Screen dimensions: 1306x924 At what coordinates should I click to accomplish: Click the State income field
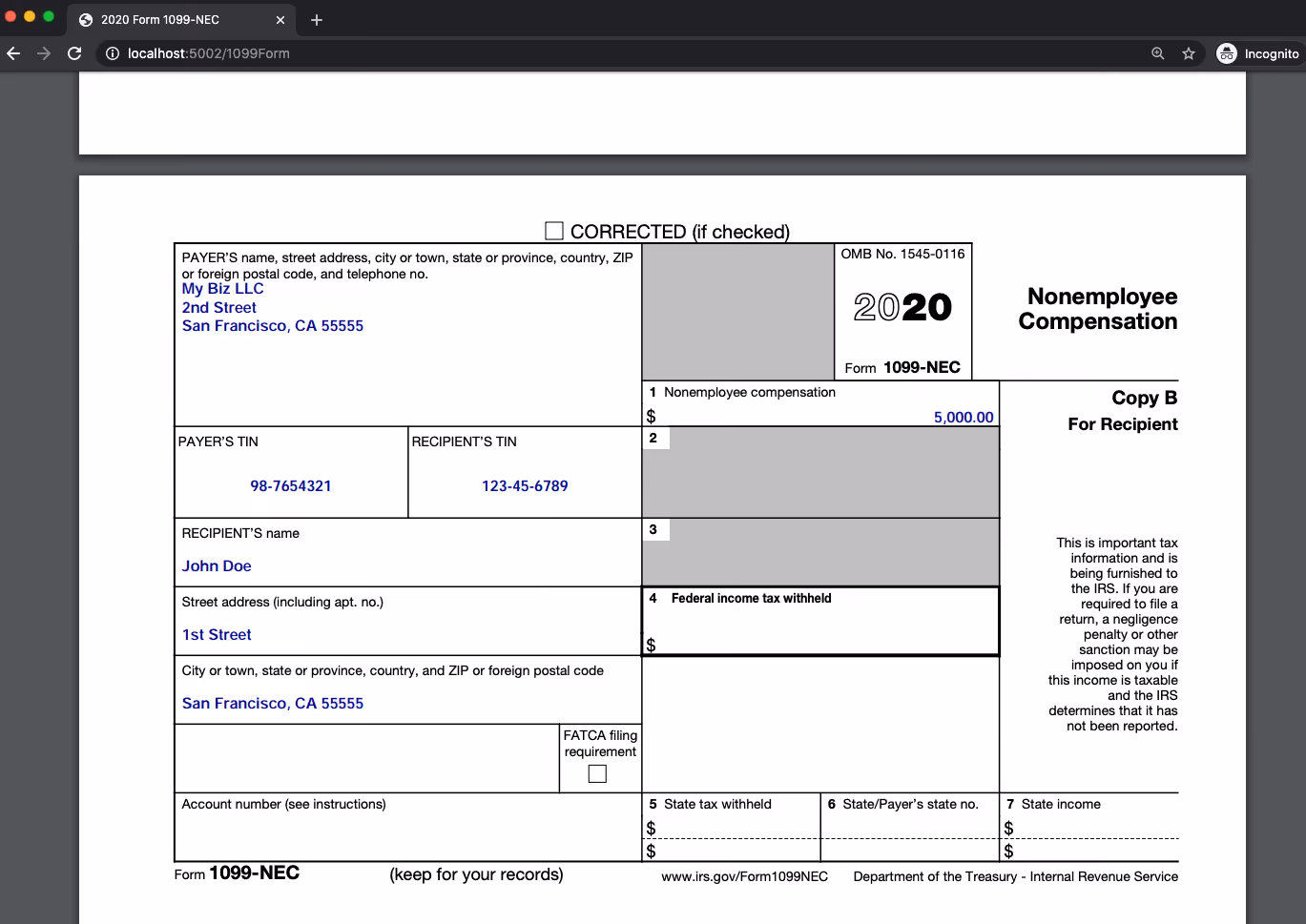pyautogui.click(x=1089, y=827)
